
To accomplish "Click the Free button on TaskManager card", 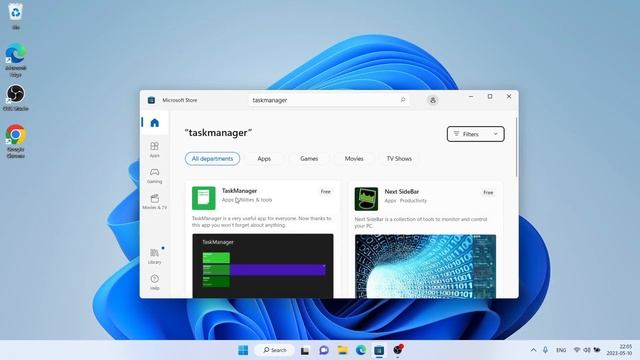I will 325,191.
